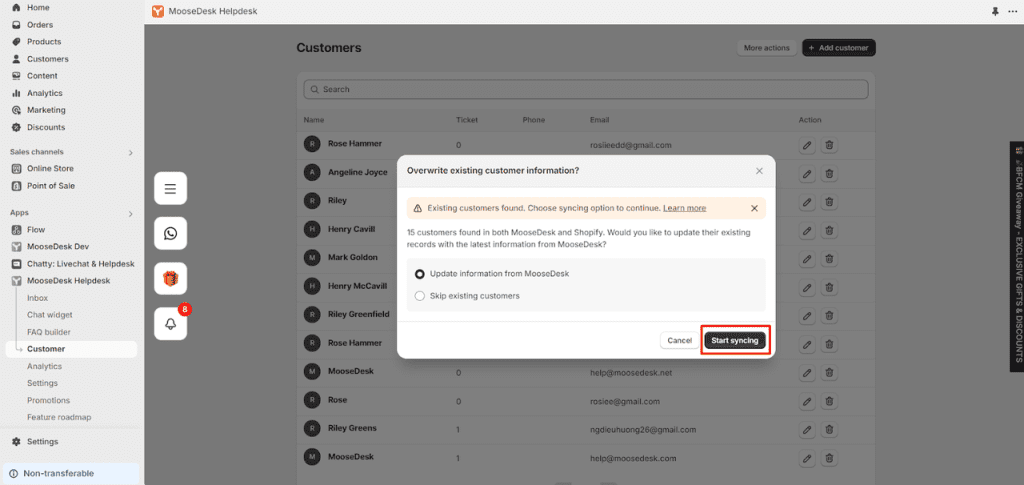Click the Start syncing button

pyautogui.click(x=735, y=341)
